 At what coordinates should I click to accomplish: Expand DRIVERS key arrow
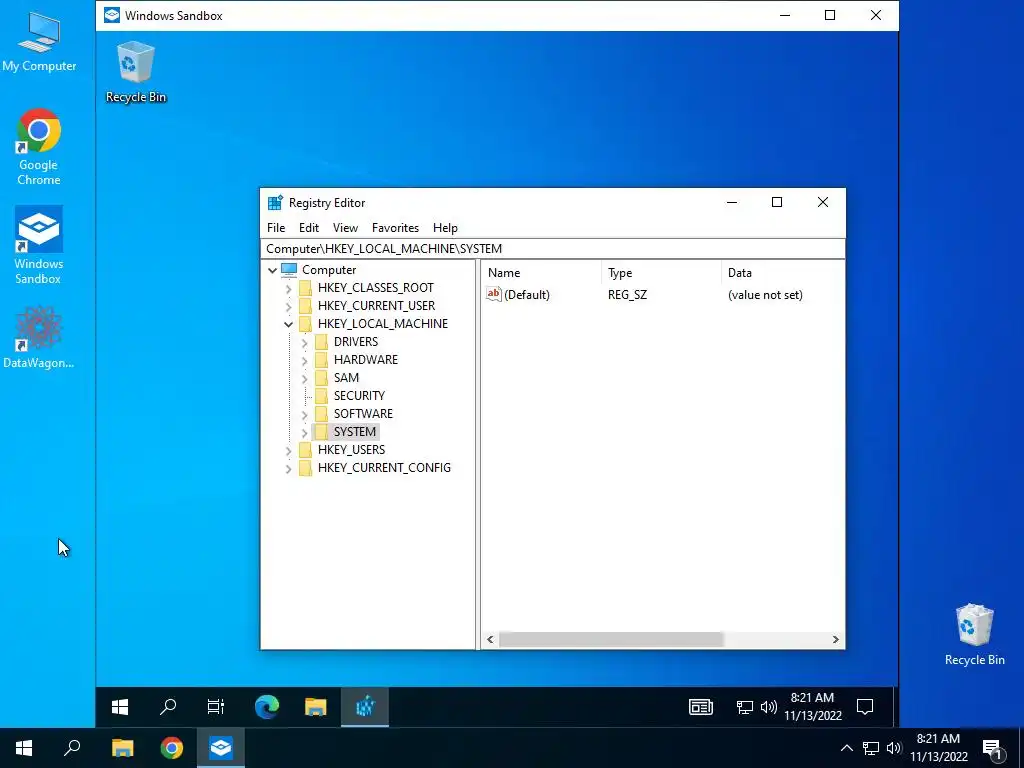point(304,342)
